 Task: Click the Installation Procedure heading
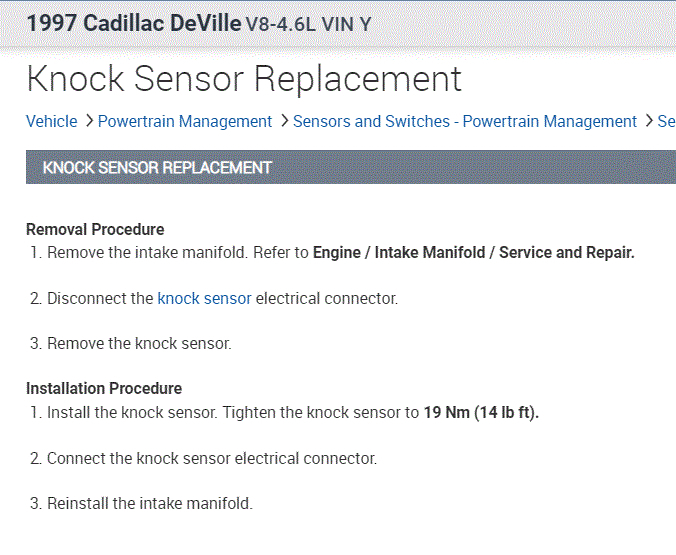[x=104, y=388]
